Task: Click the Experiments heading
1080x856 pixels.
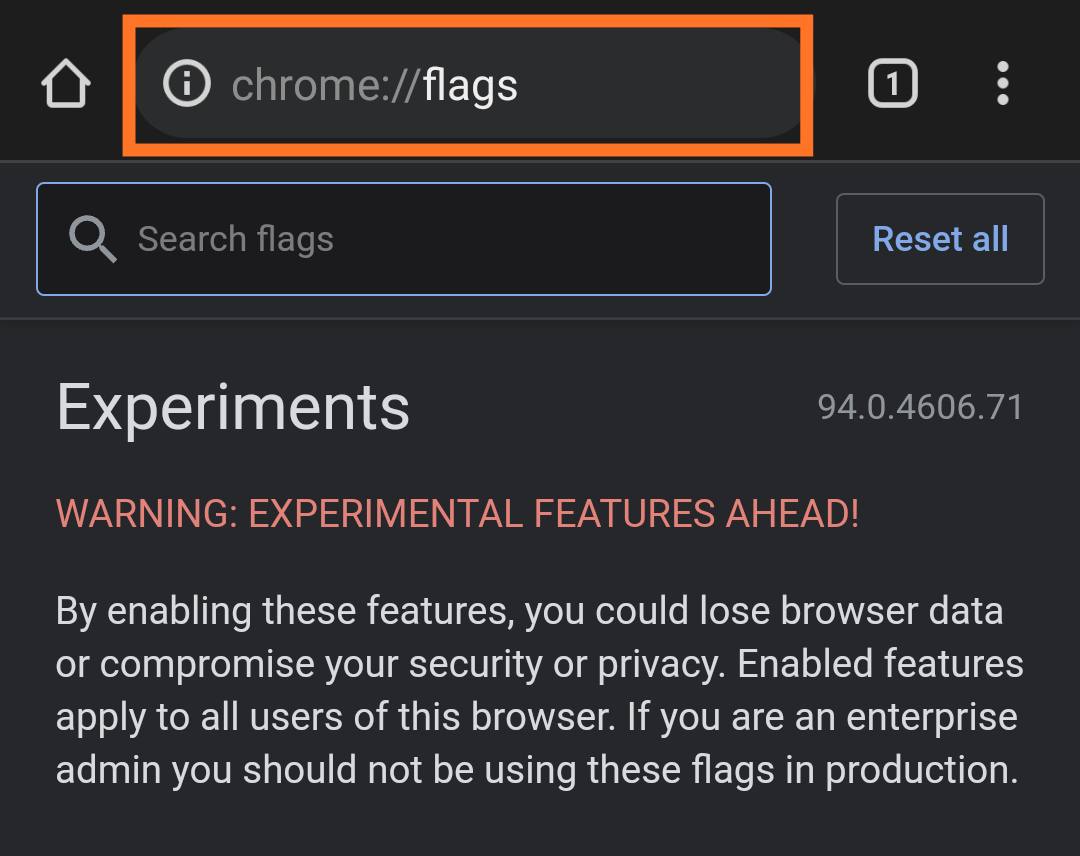Action: (233, 406)
